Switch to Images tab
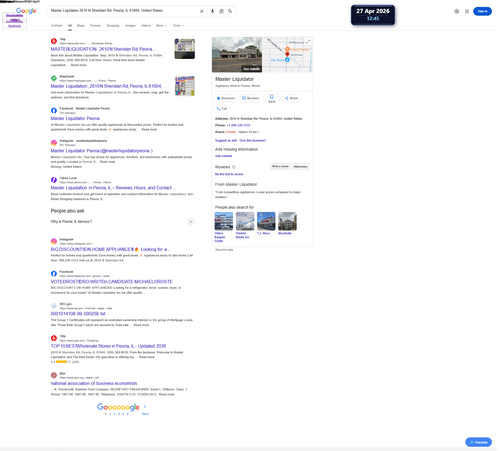This screenshot has width=500, height=451. [x=130, y=26]
